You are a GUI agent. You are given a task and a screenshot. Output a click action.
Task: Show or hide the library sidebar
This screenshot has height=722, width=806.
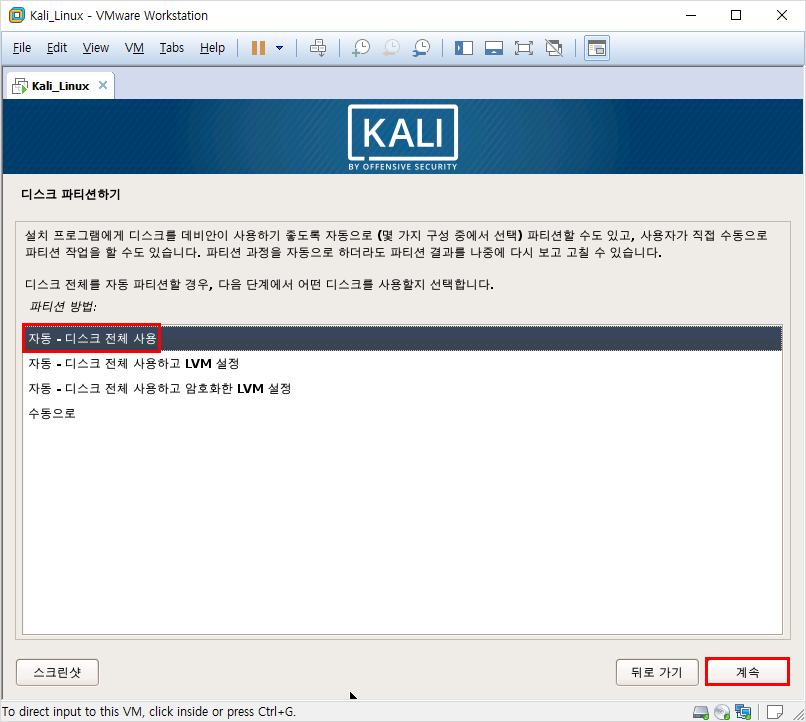(464, 48)
